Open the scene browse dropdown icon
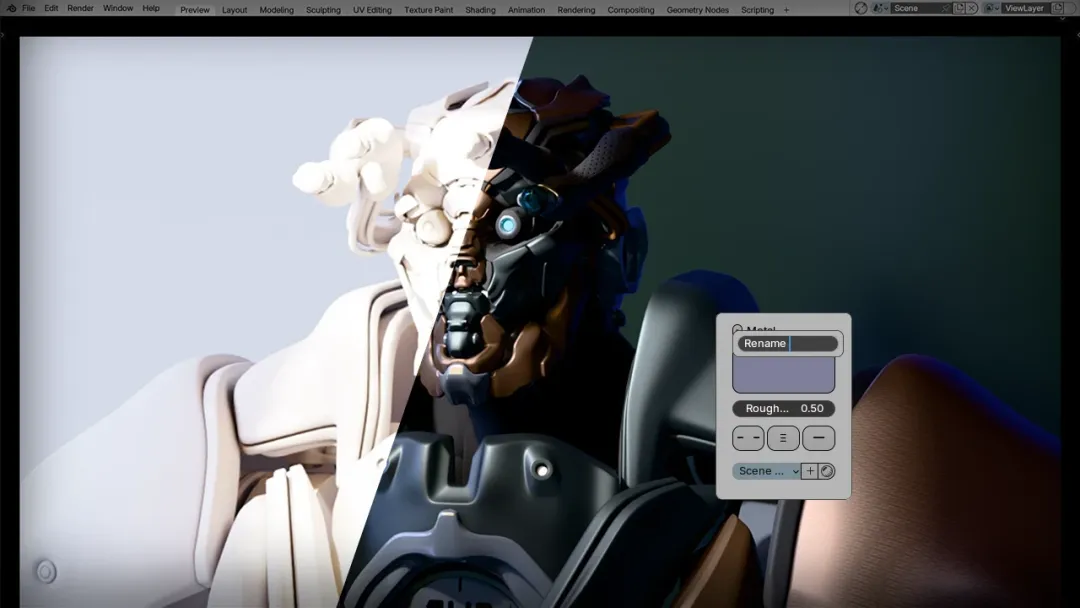 880,8
